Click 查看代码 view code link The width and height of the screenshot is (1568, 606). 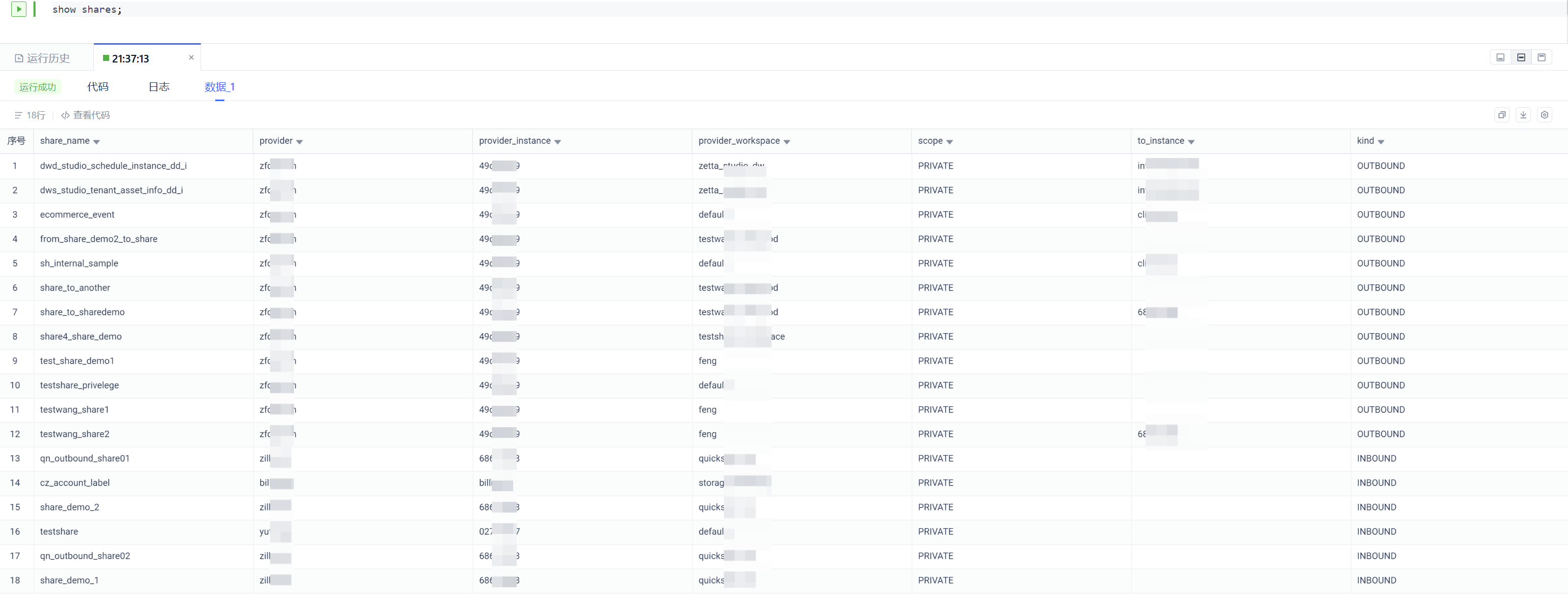pos(86,115)
